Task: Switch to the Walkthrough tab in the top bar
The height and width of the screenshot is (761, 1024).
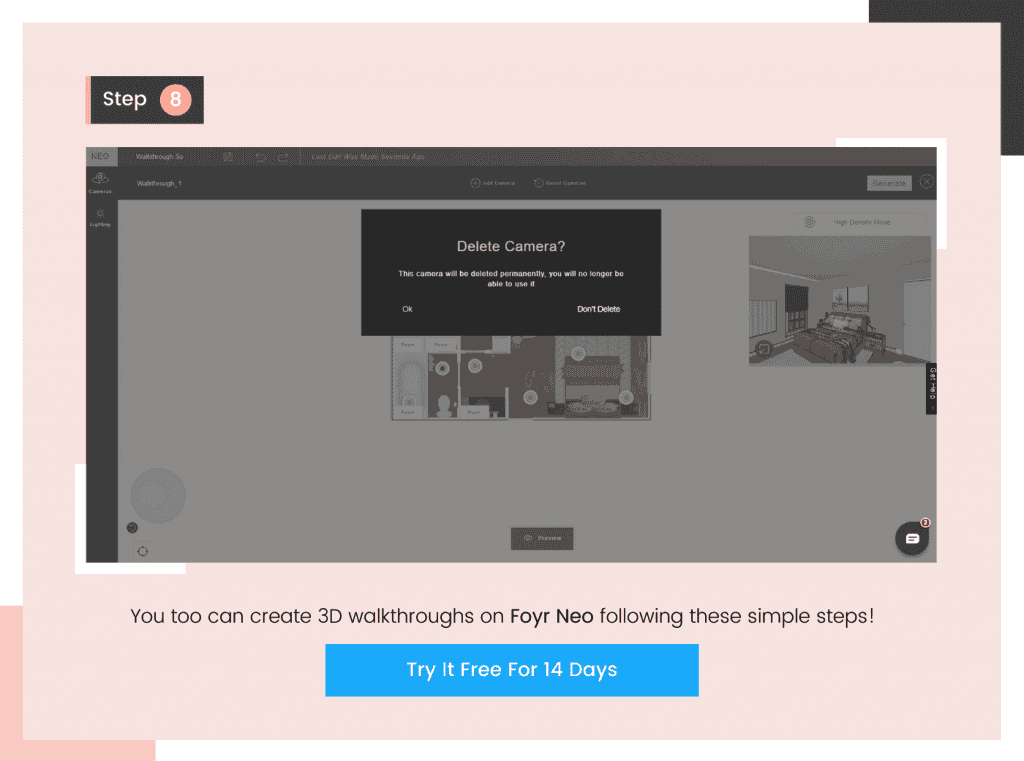Action: (160, 157)
